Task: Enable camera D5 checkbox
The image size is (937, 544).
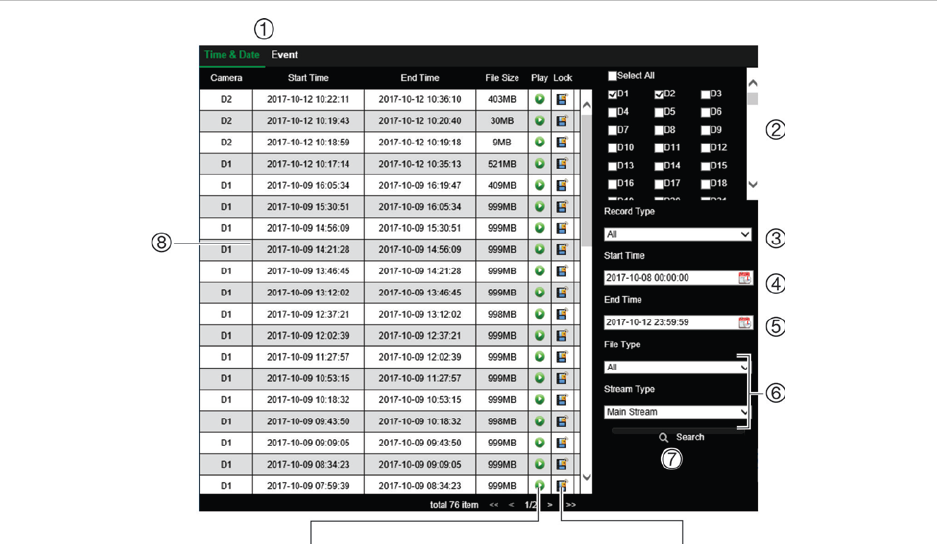Action: pos(659,112)
